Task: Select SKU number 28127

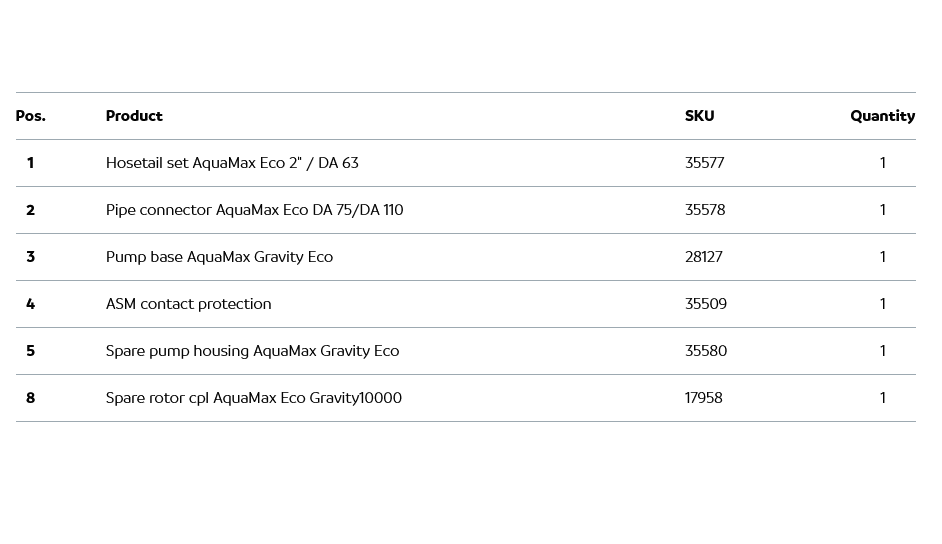Action: [x=703, y=257]
